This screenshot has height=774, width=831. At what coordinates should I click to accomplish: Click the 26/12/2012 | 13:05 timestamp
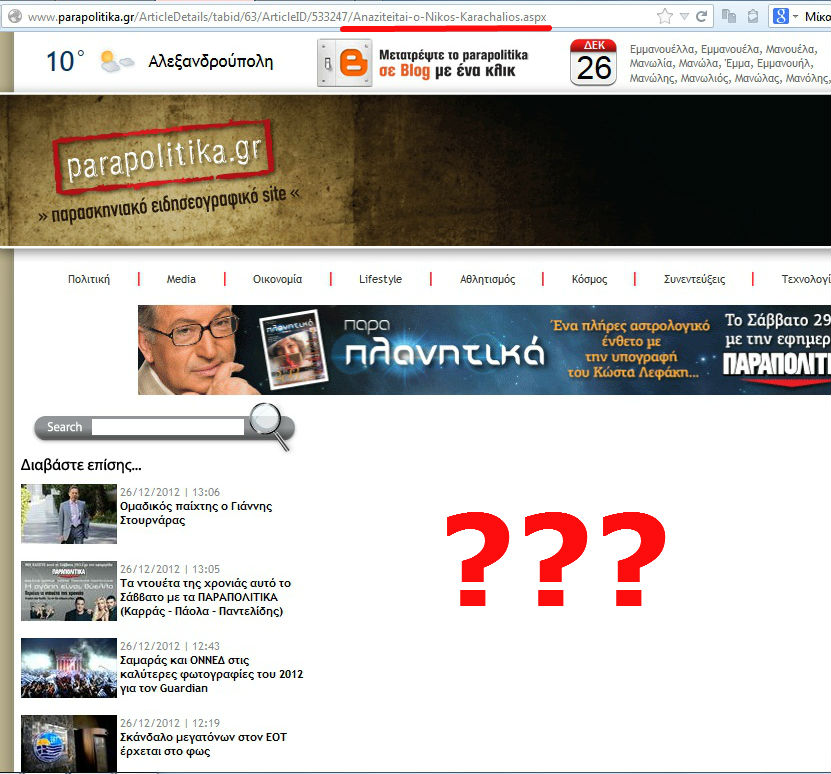click(170, 569)
